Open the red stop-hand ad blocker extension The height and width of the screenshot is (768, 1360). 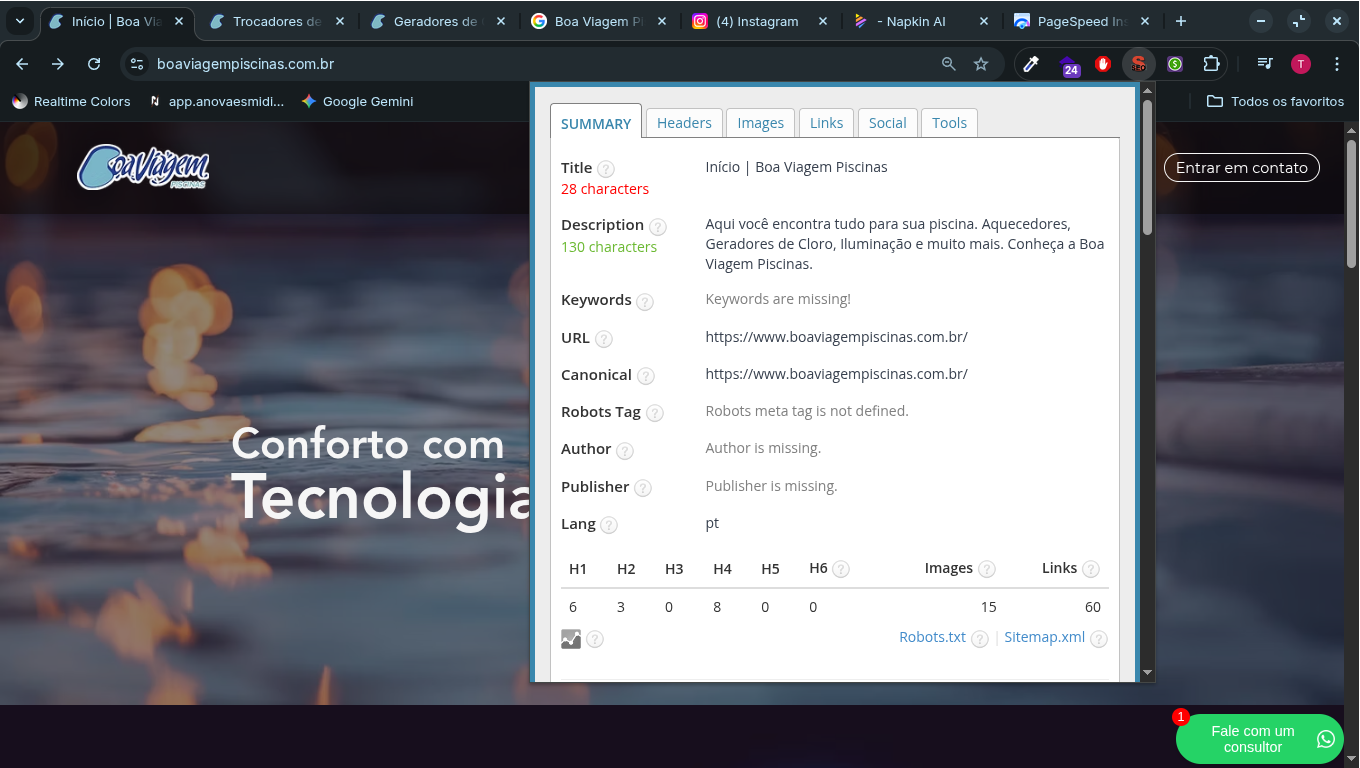coord(1103,64)
